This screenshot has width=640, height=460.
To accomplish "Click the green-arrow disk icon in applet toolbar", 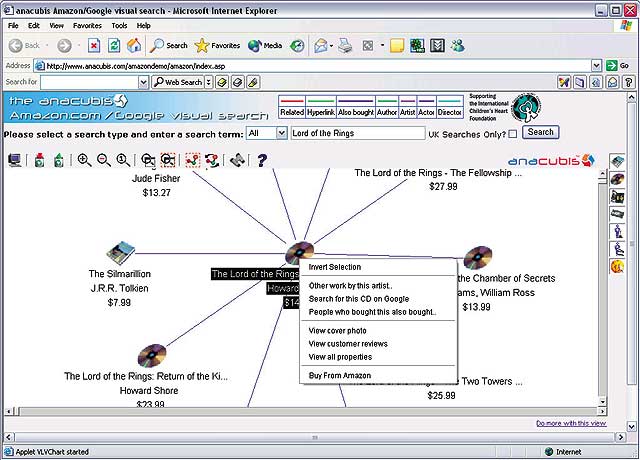I will point(59,160).
